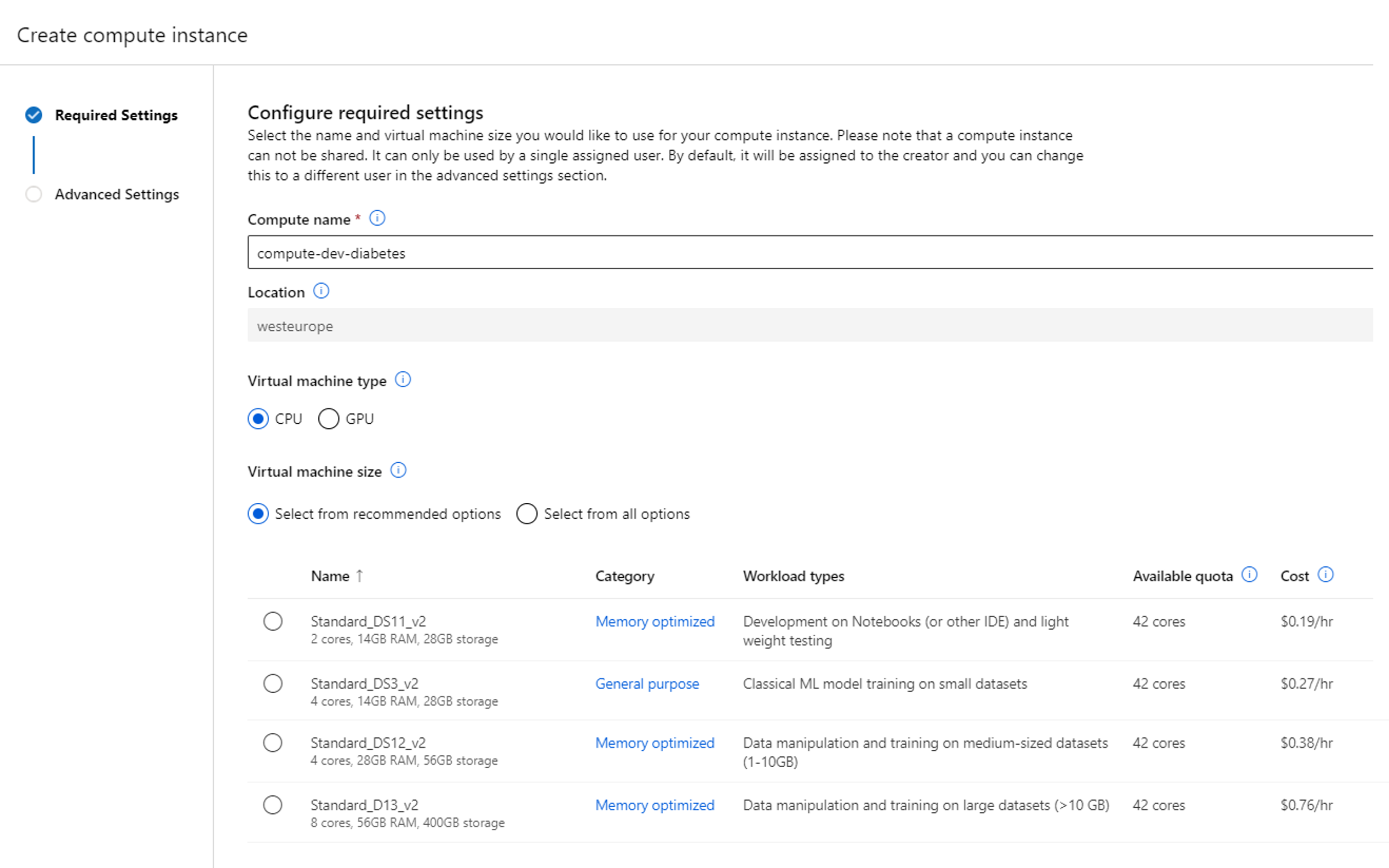The width and height of the screenshot is (1389, 868).
Task: Click the Location info icon
Action: click(321, 291)
